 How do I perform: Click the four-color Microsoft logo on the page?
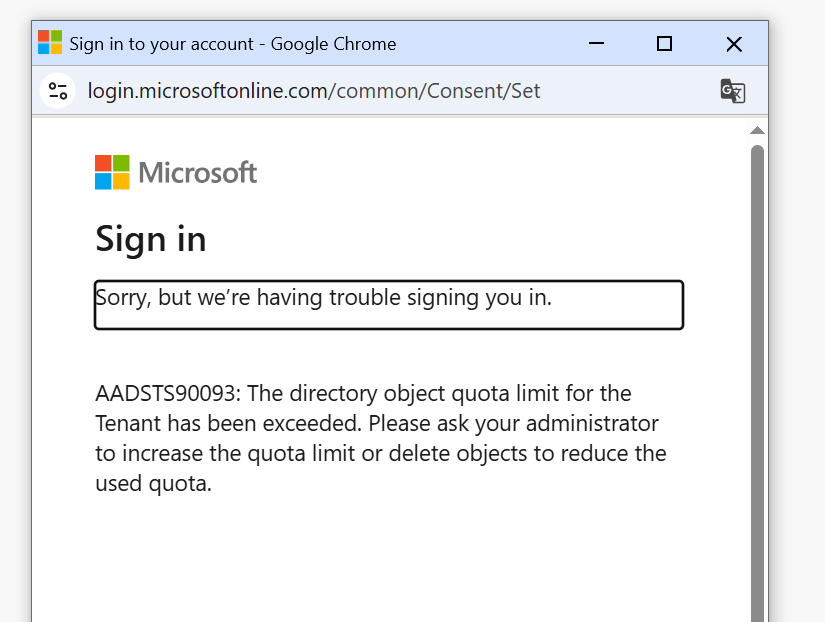tap(112, 172)
